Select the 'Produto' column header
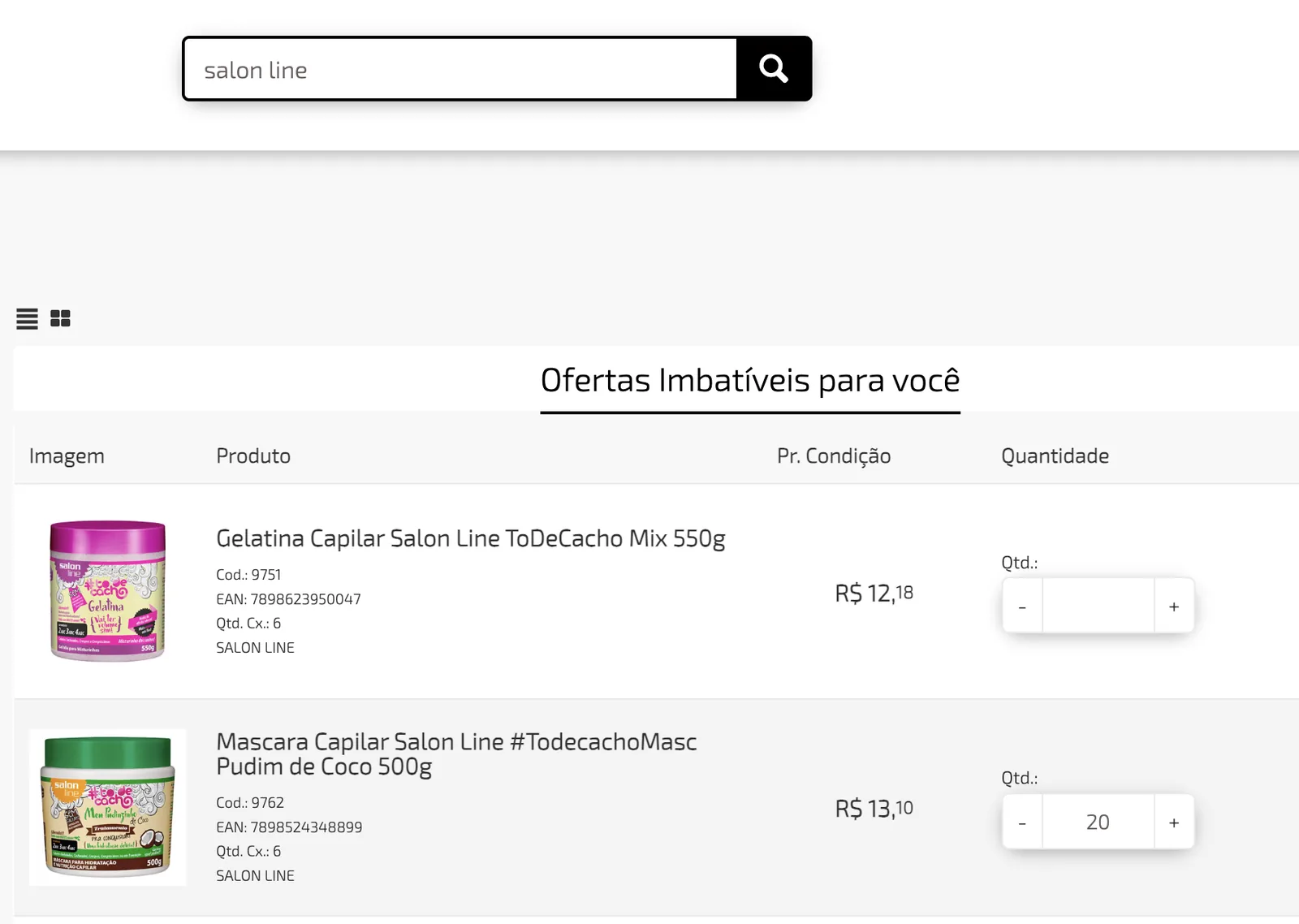Viewport: 1299px width, 924px height. coord(253,456)
